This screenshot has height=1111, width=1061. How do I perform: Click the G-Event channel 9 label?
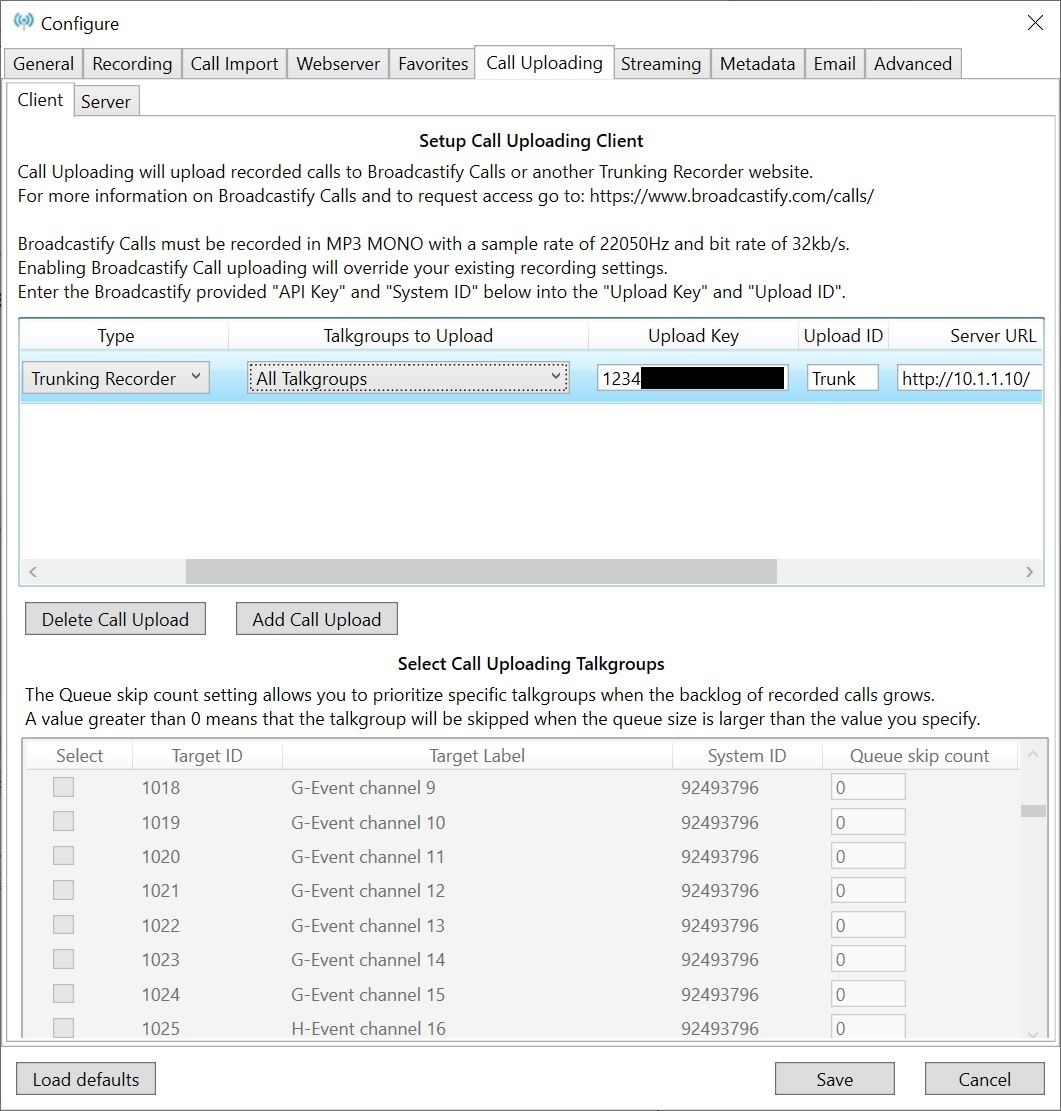pos(363,787)
